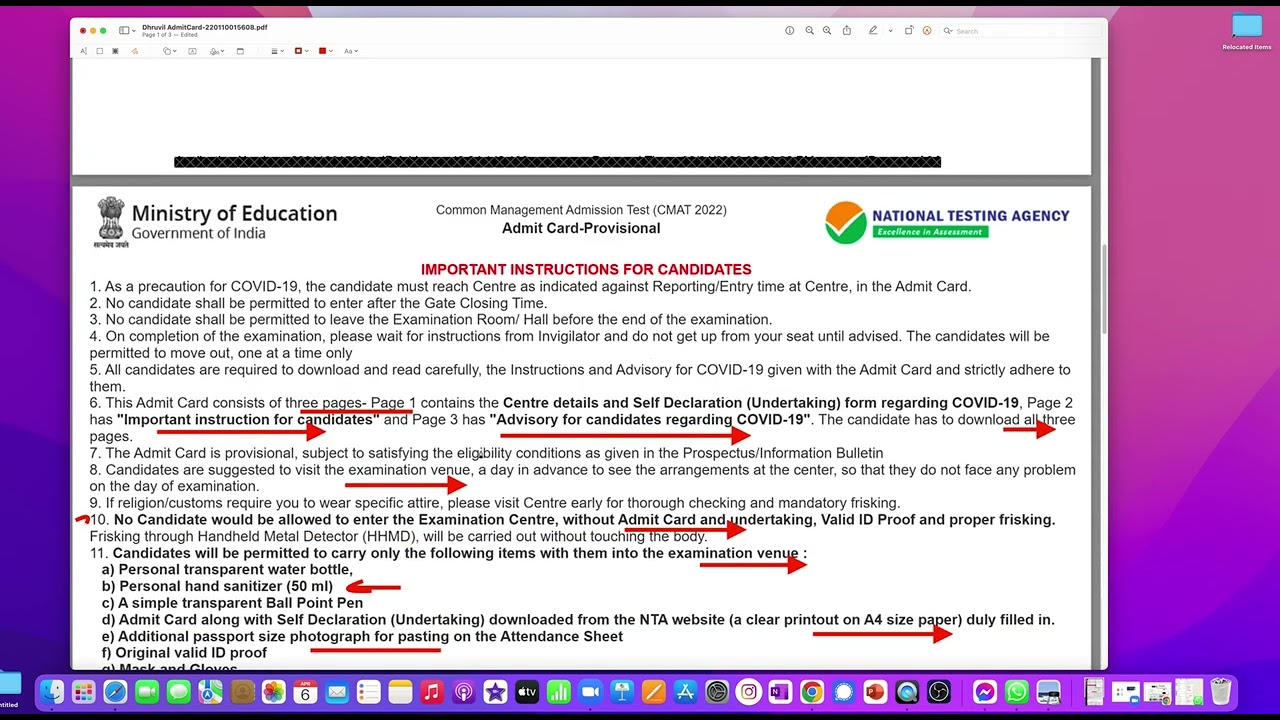Show the document Inspector info panel
1280x720 pixels.
[x=789, y=31]
